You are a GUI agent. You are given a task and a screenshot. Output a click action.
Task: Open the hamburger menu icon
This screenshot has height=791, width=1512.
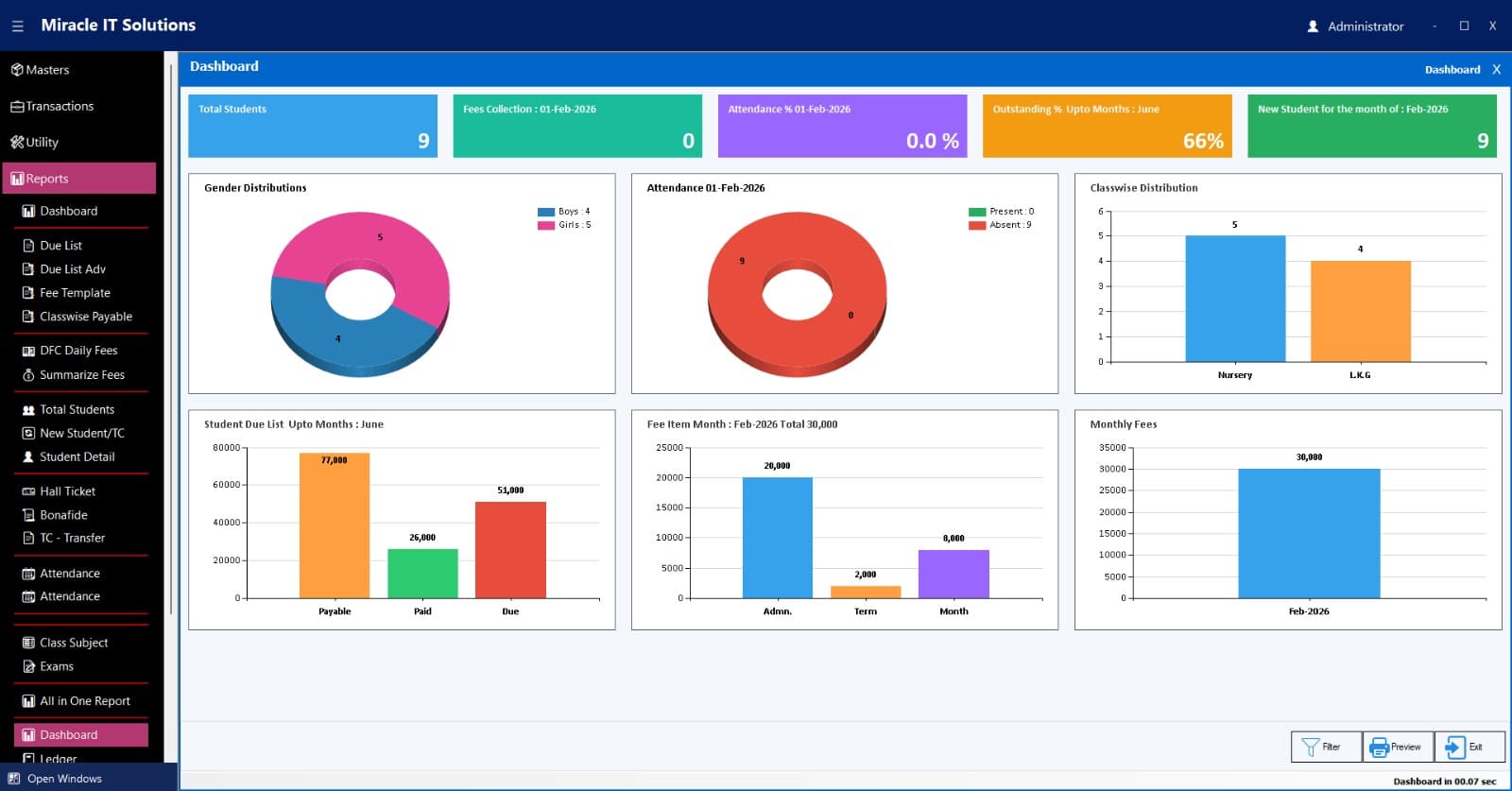click(17, 26)
